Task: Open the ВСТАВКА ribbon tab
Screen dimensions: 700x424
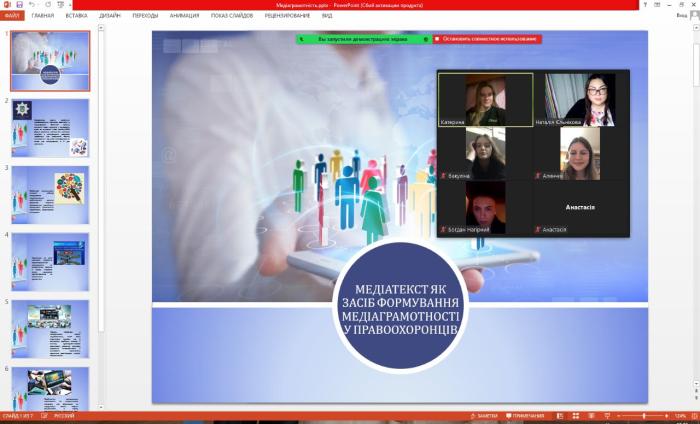Action: coord(76,16)
